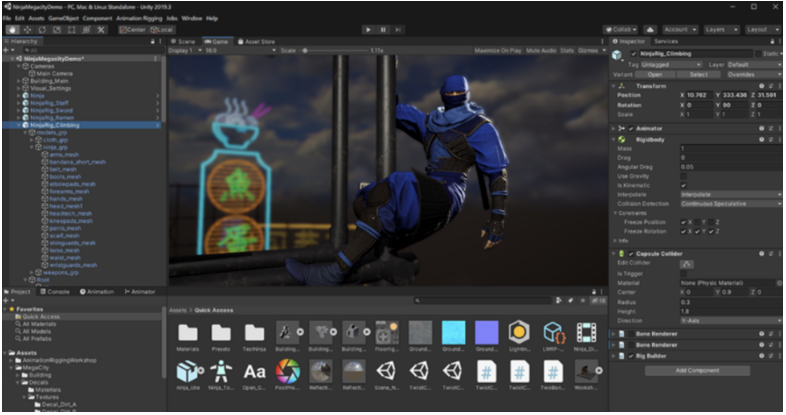This screenshot has width=786, height=415.
Task: Select the Ninja_To avatar asset
Action: click(x=221, y=371)
